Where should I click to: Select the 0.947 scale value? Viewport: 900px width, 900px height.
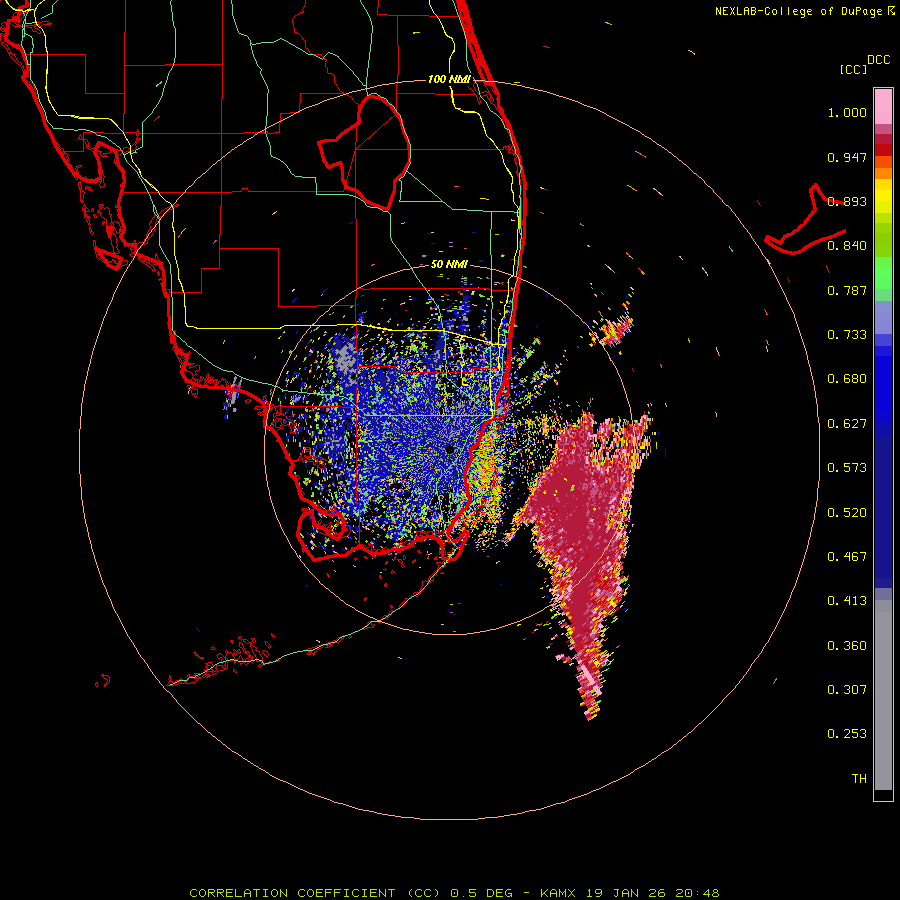point(847,157)
